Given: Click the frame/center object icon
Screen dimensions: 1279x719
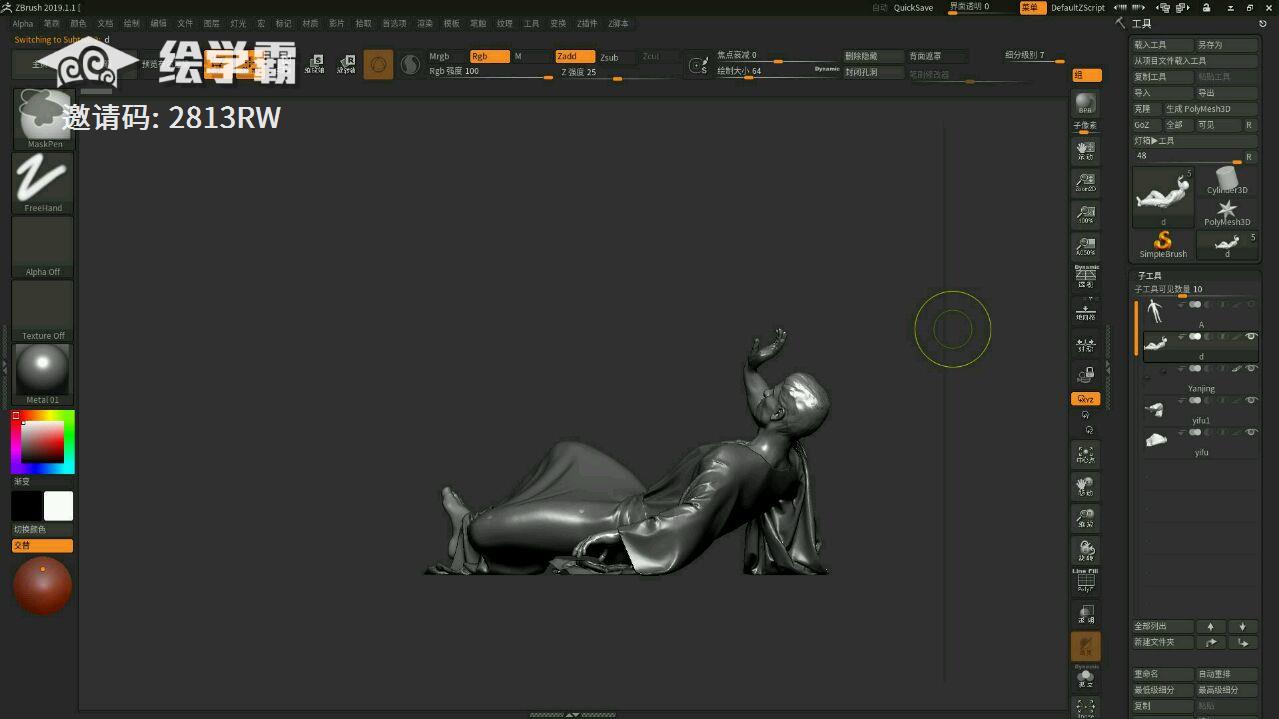Looking at the screenshot, I should [1085, 455].
